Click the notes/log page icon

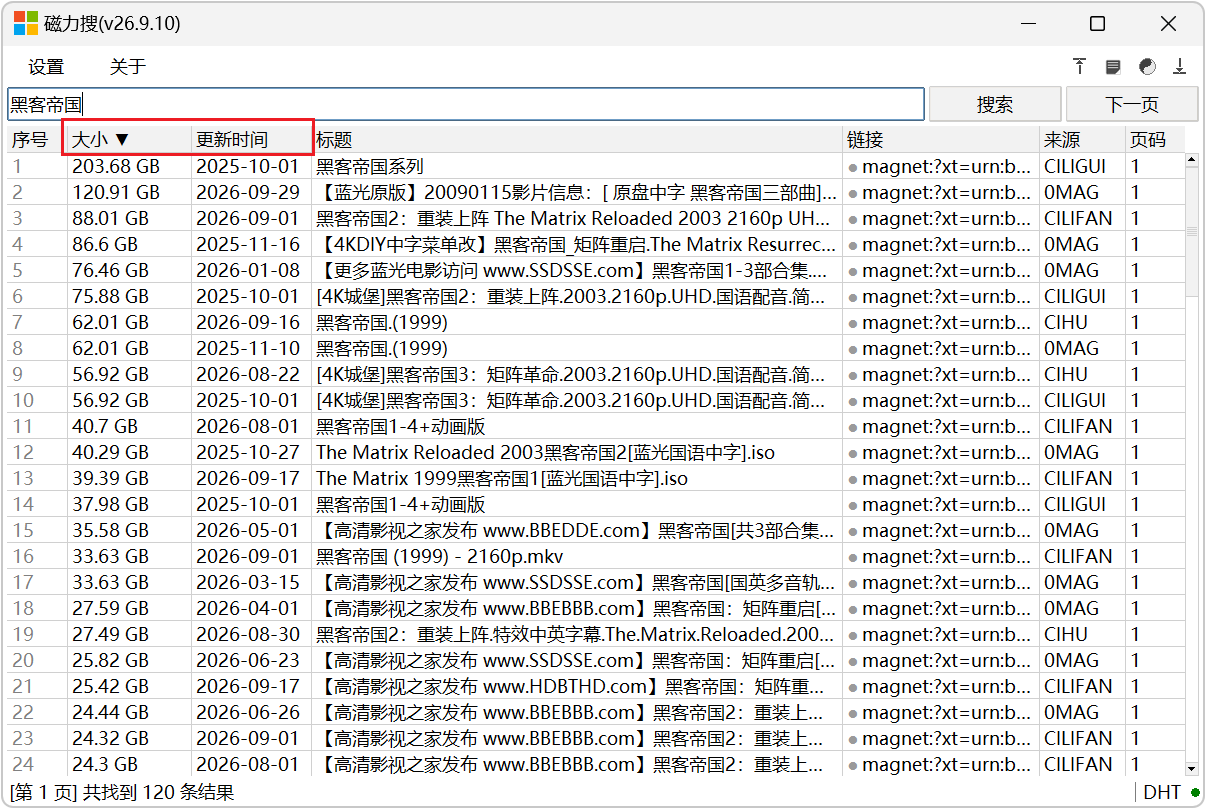click(1113, 67)
